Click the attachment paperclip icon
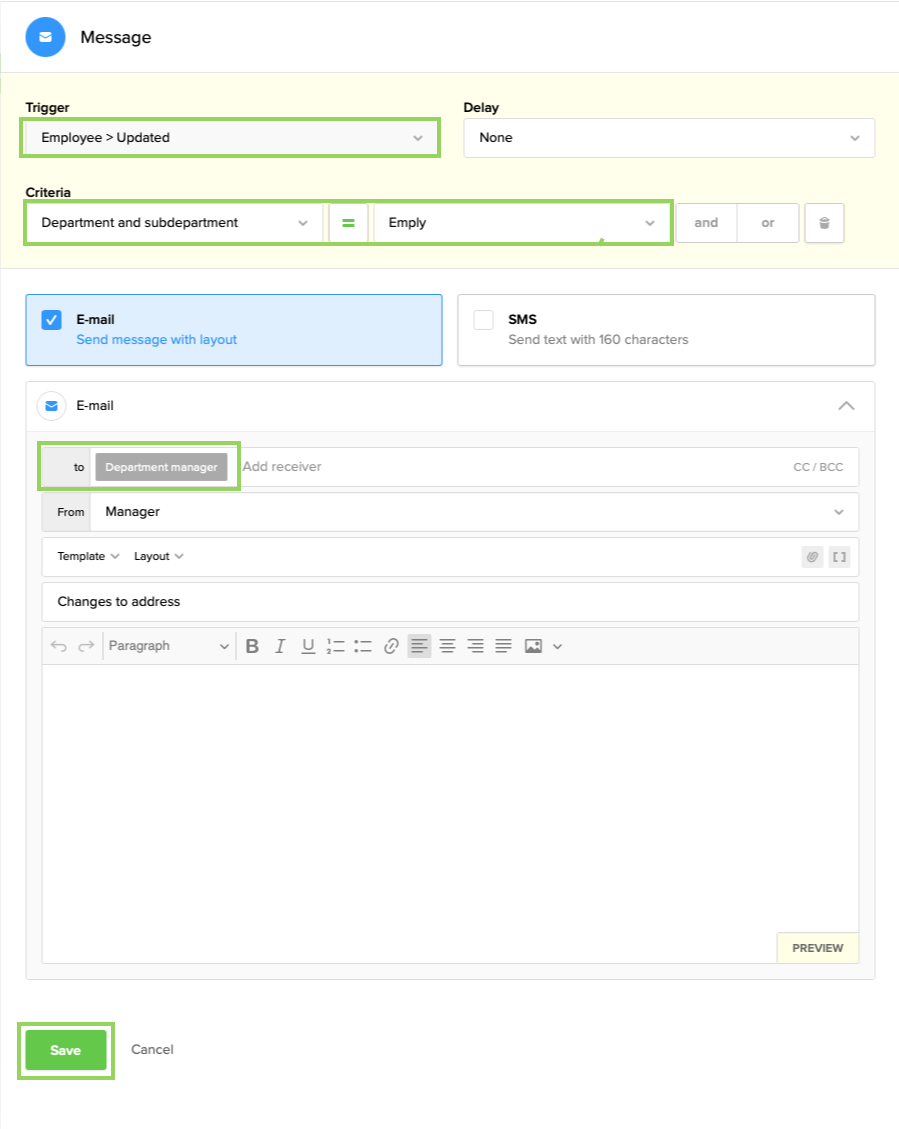This screenshot has height=1129, width=899. (x=812, y=557)
